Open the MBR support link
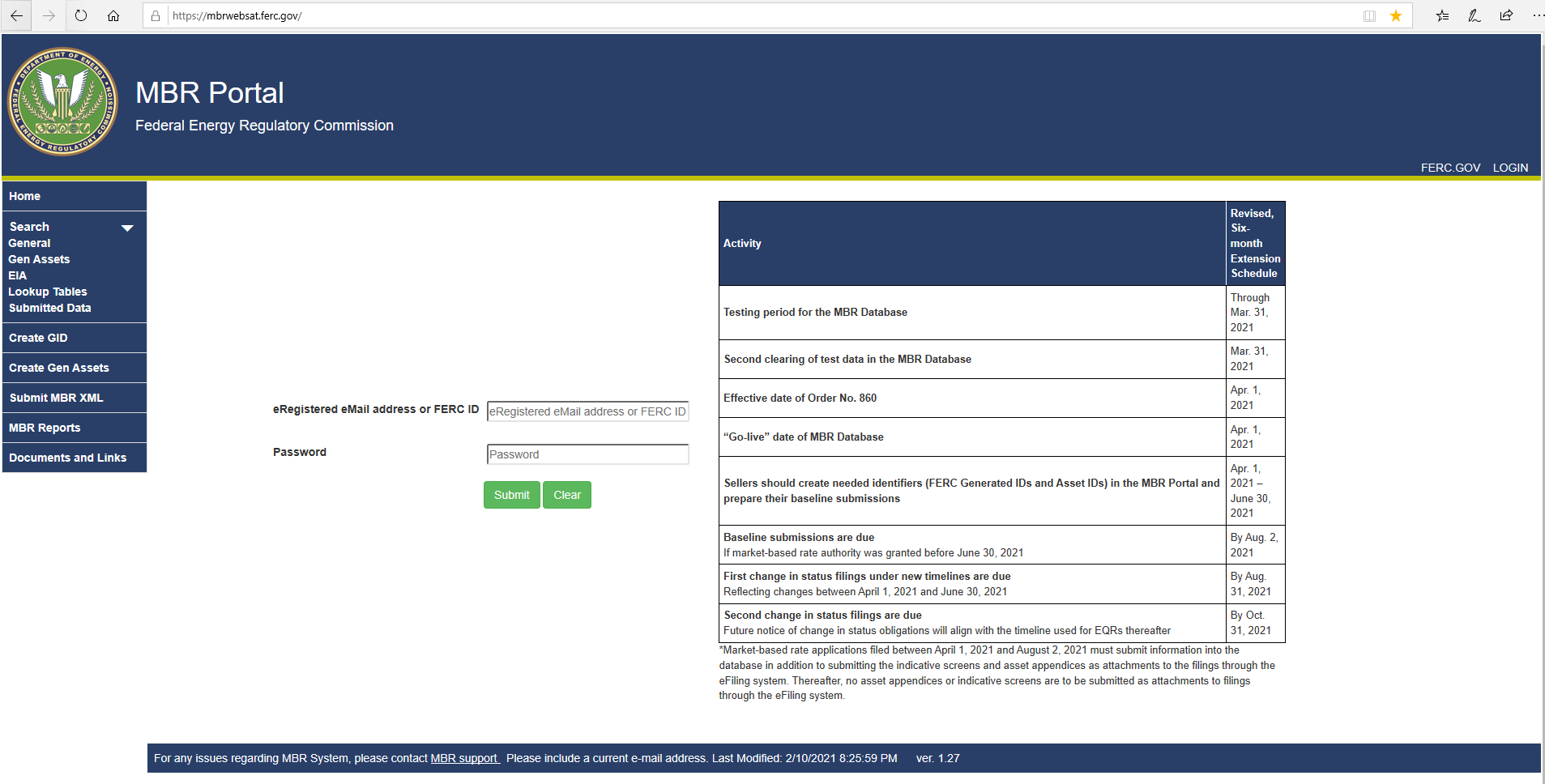The image size is (1545, 784). [x=463, y=758]
